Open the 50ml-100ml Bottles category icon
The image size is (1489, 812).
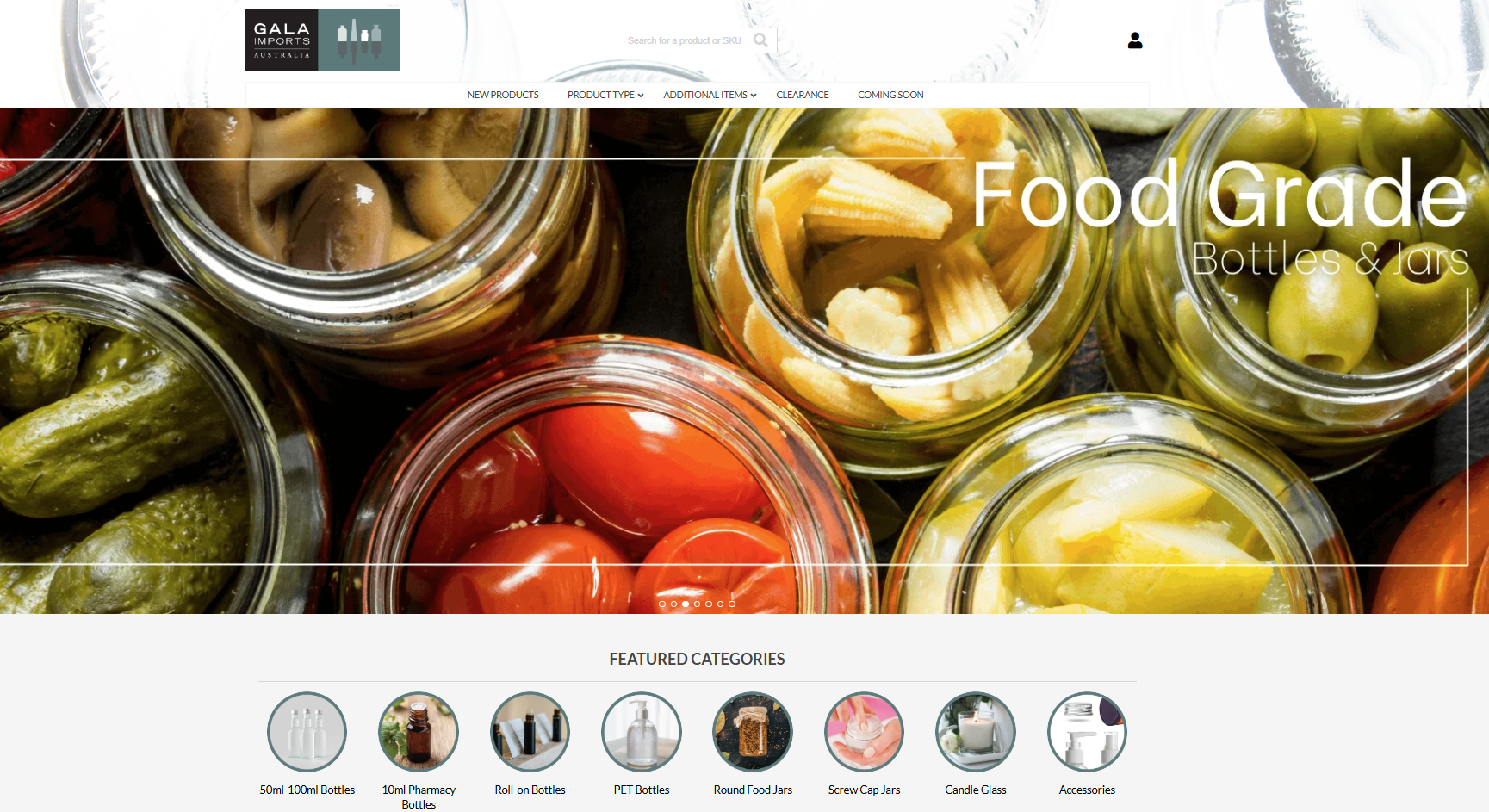click(x=307, y=732)
